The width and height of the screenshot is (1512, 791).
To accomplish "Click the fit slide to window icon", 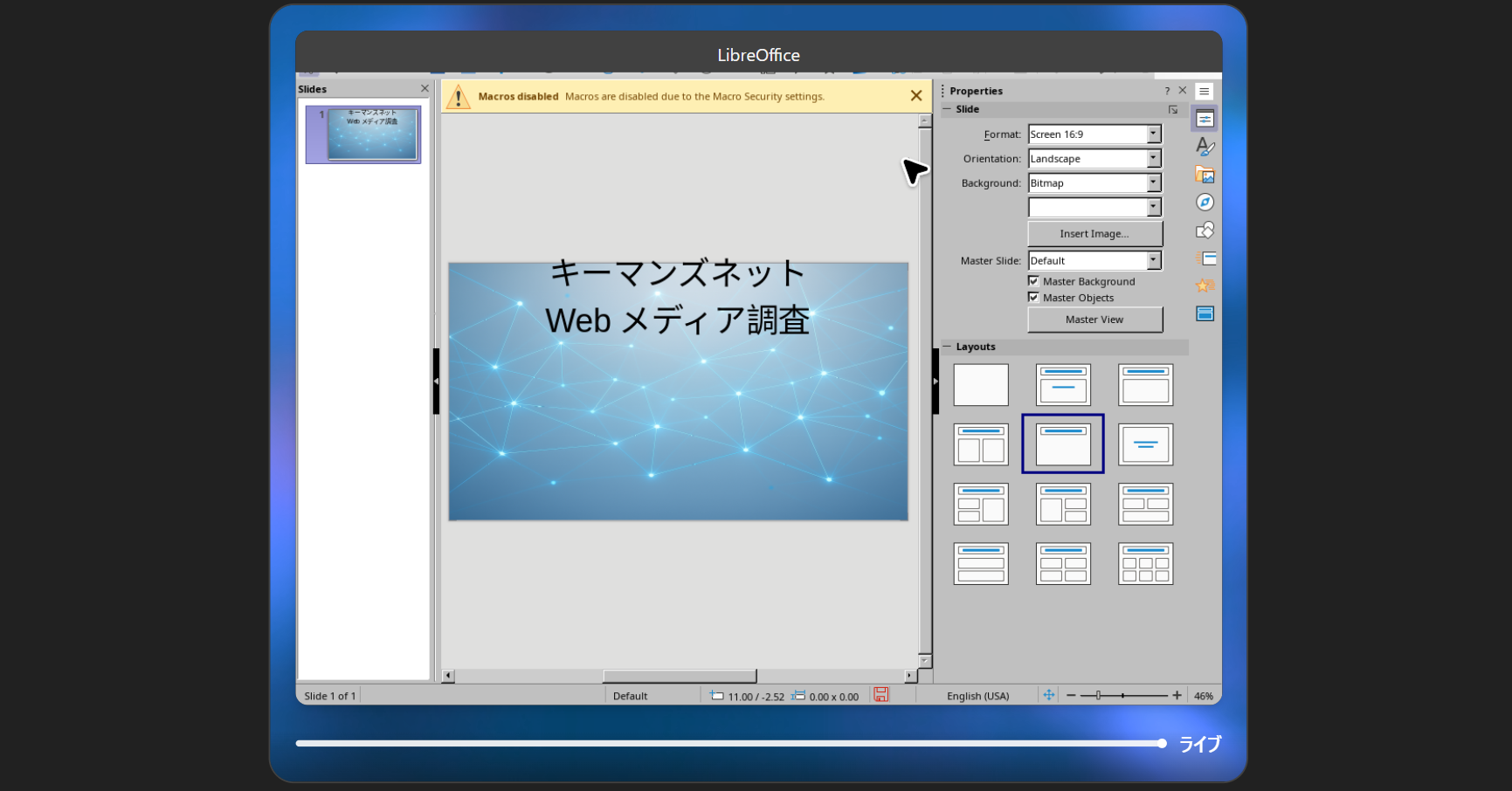I will point(1048,695).
